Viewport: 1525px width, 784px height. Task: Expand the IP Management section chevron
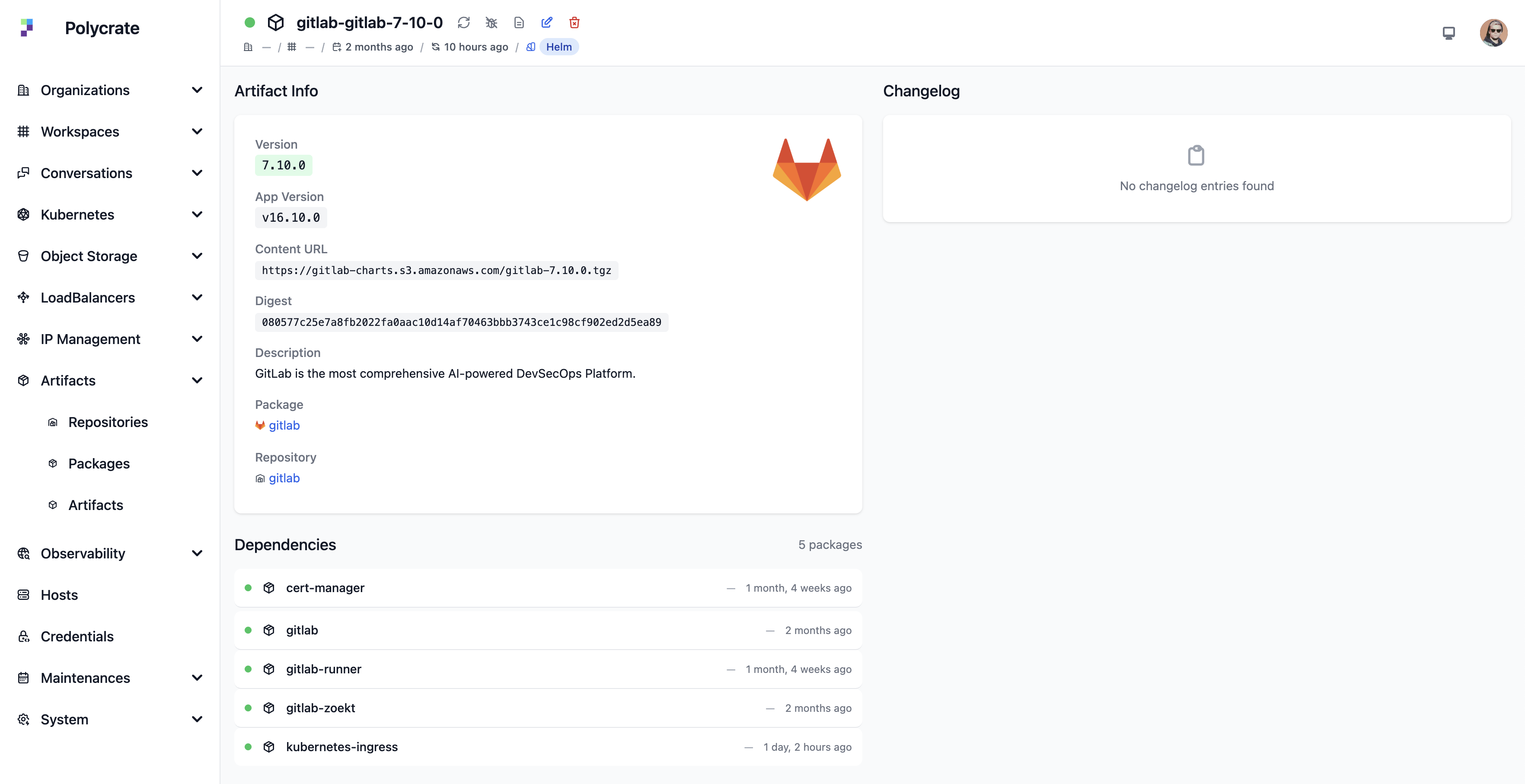[197, 338]
